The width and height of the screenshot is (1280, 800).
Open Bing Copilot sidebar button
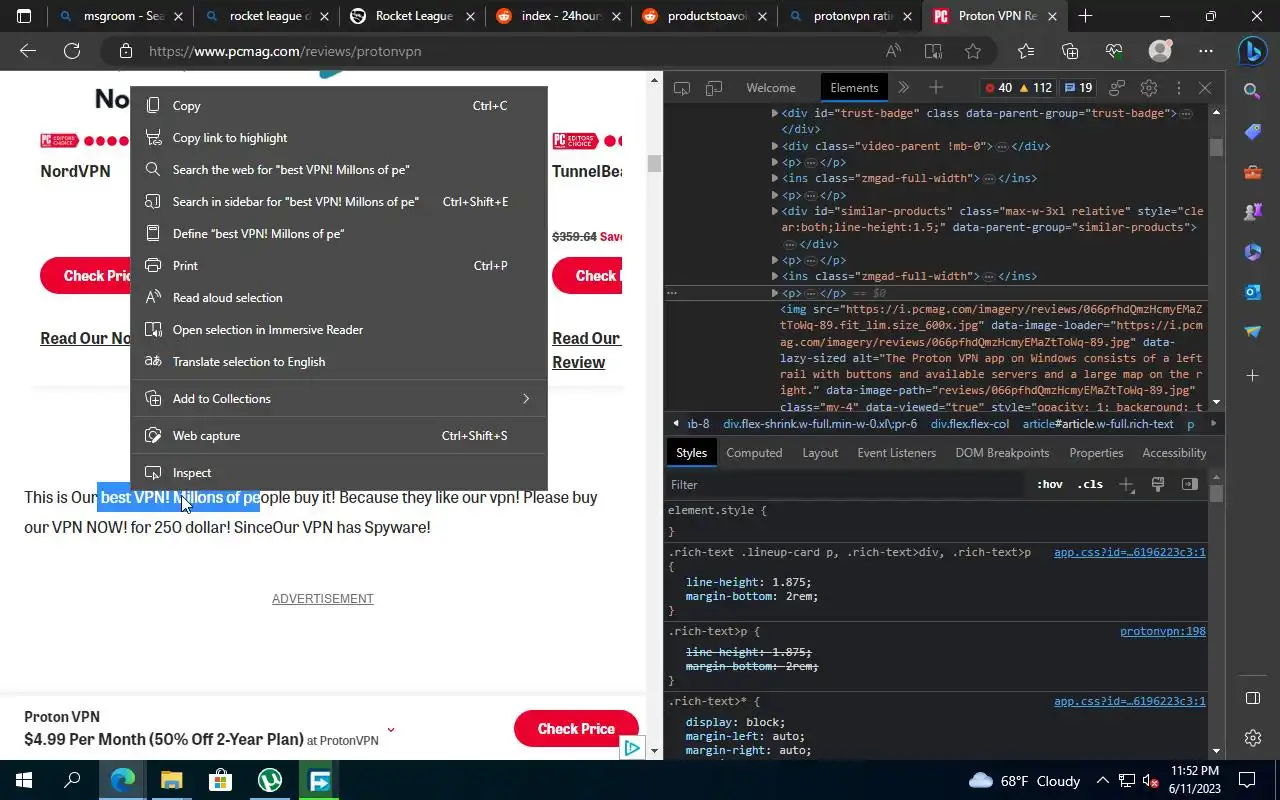tap(1252, 51)
